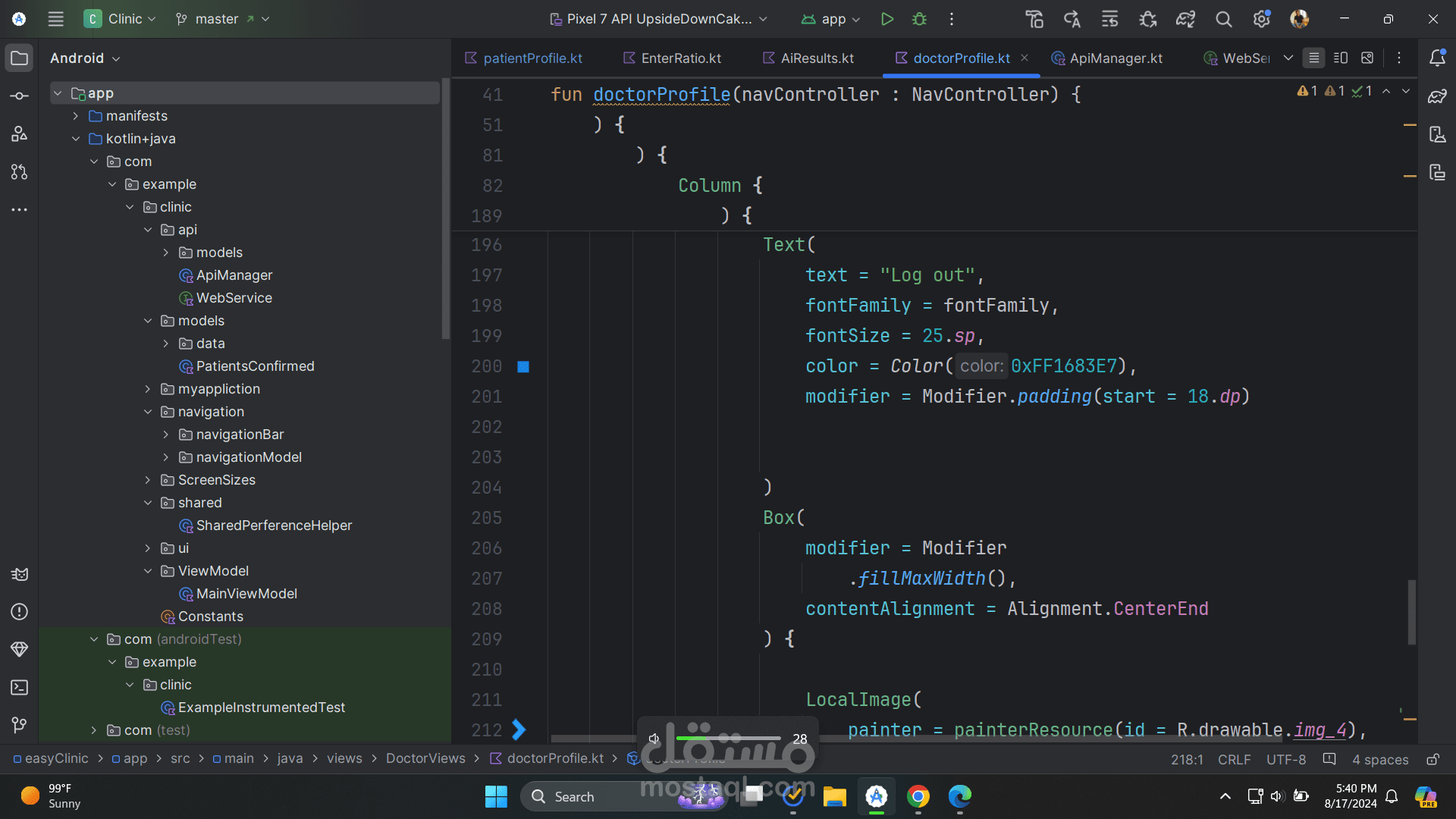Open the Android project view dropdown
Image resolution: width=1456 pixels, height=819 pixels.
click(85, 58)
